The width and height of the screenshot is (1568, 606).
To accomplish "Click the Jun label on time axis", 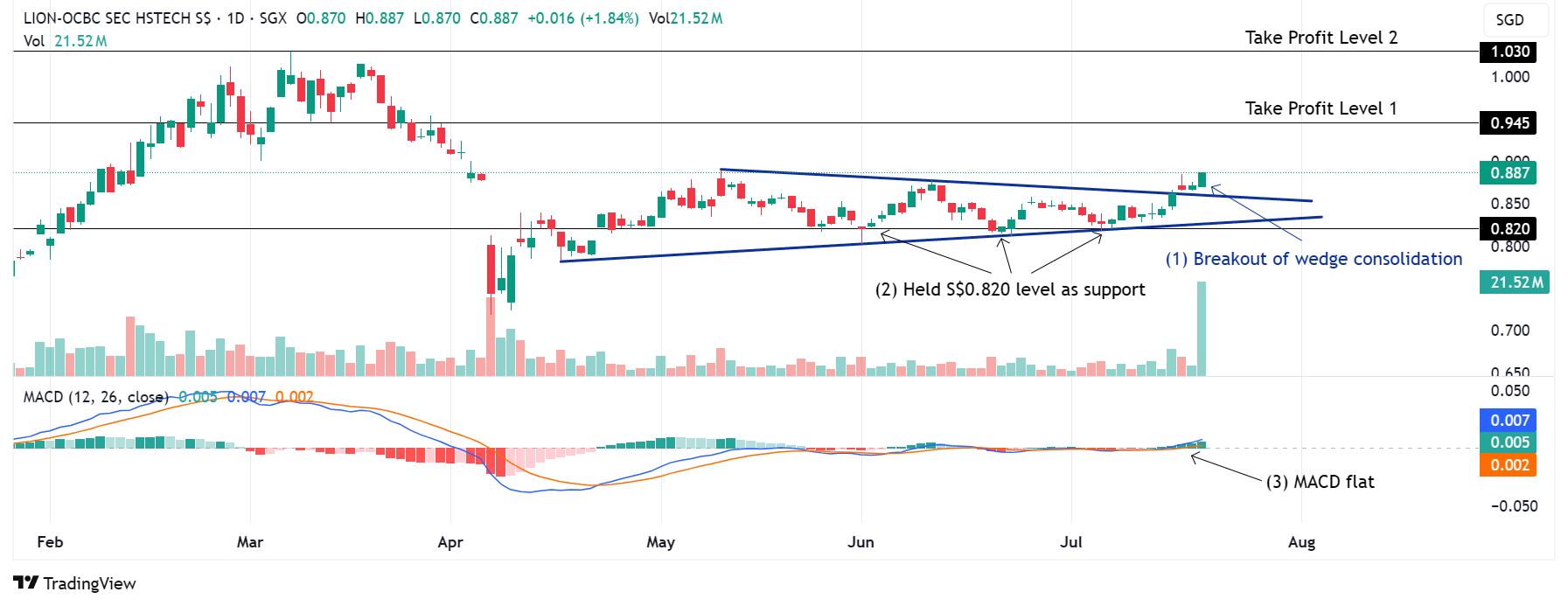I will coord(861,542).
